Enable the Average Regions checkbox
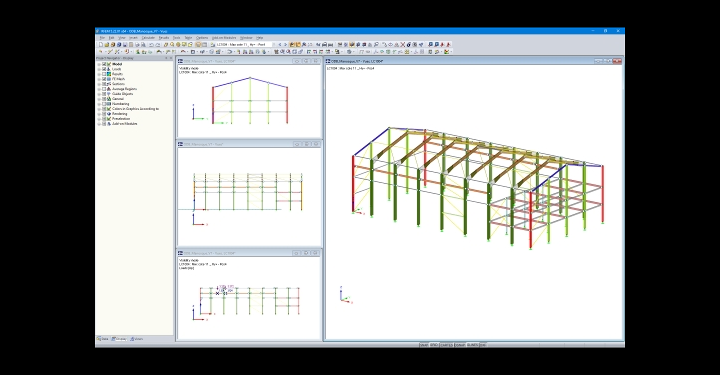 [x=104, y=89]
